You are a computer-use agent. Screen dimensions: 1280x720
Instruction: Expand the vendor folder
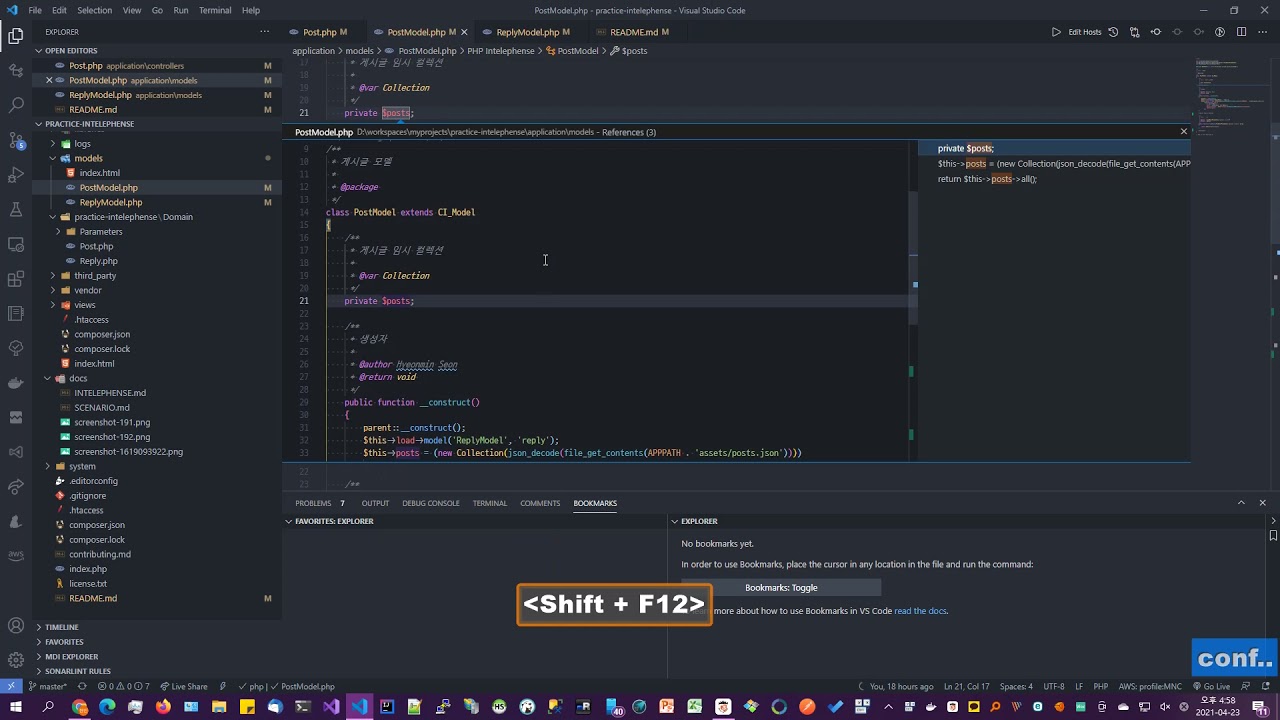pyautogui.click(x=87, y=290)
